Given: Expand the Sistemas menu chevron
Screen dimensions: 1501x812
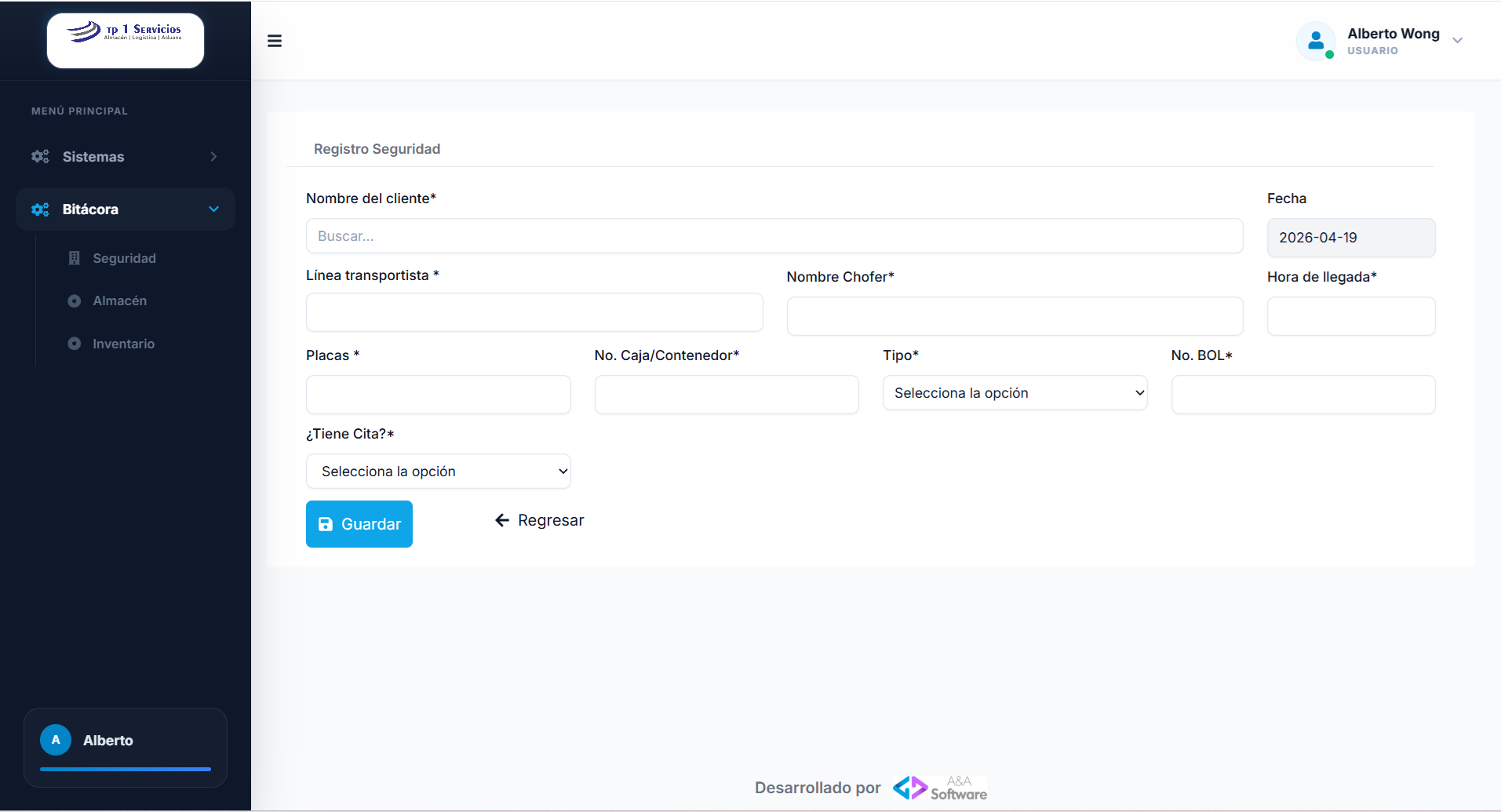Looking at the screenshot, I should 213,157.
